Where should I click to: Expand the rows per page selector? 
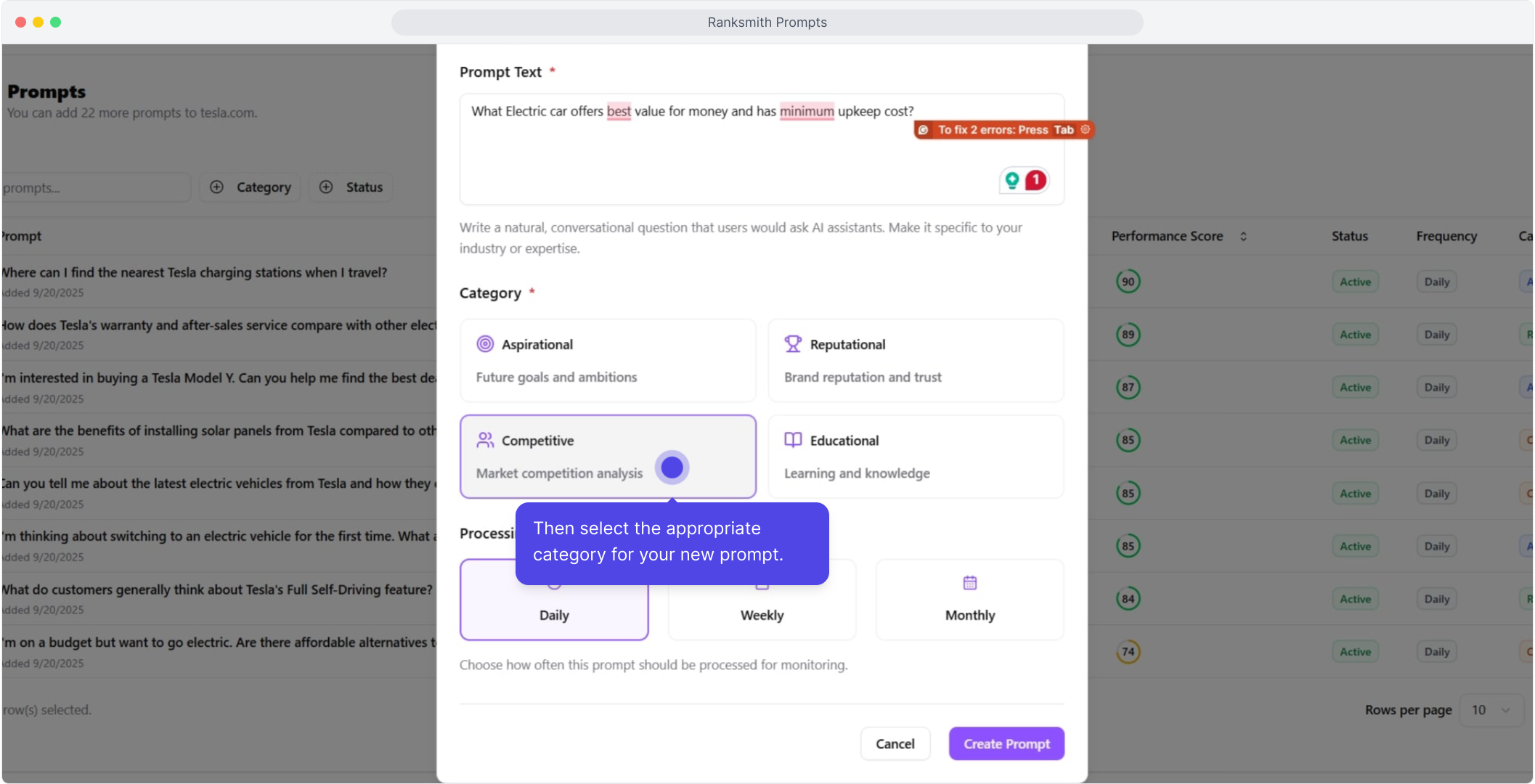[1491, 710]
